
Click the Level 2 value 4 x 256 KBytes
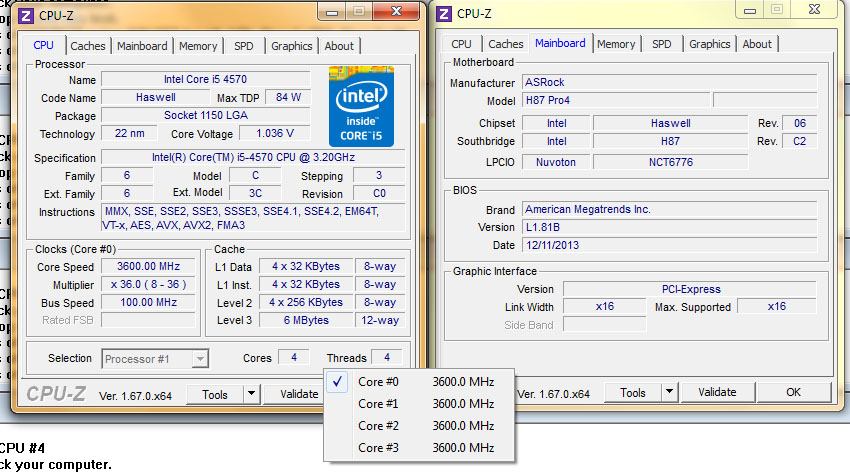pos(306,302)
